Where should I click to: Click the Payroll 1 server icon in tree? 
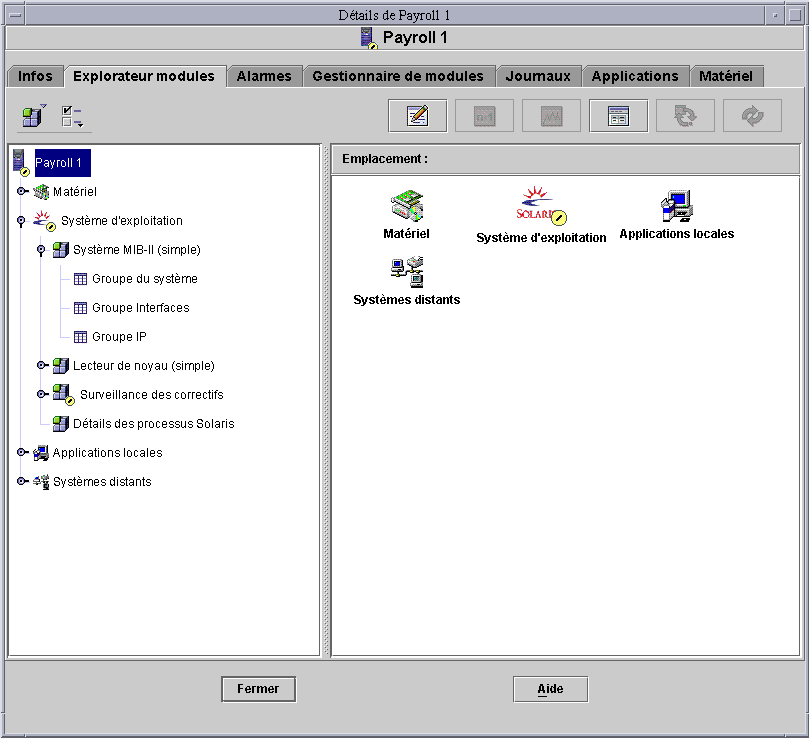tap(21, 163)
